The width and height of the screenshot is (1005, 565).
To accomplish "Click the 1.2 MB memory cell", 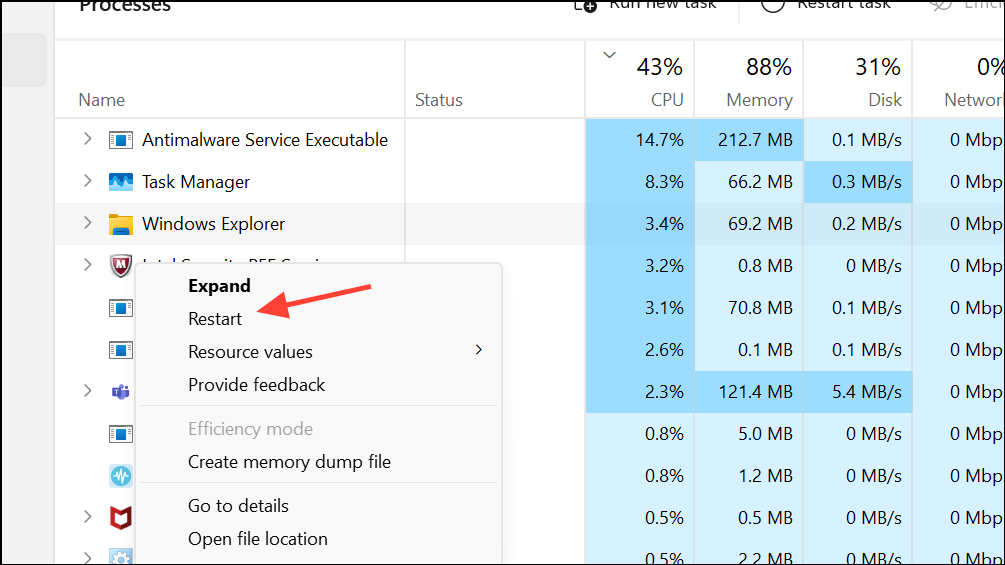I will pos(749,476).
